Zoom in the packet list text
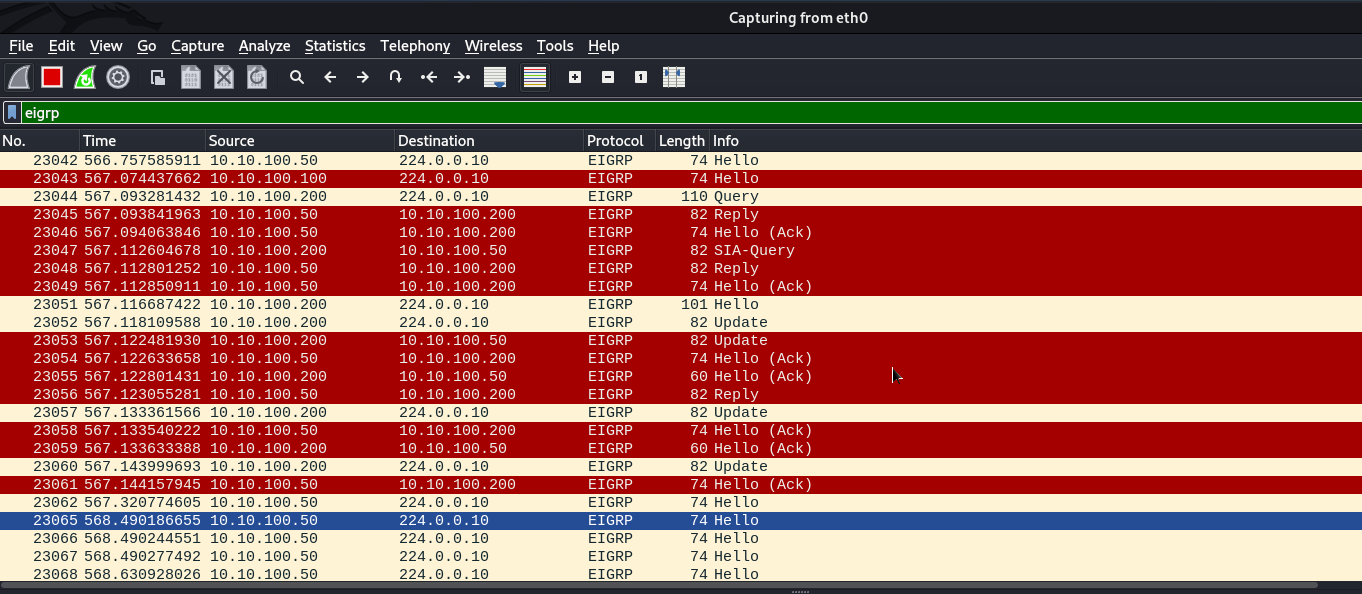 pyautogui.click(x=575, y=77)
